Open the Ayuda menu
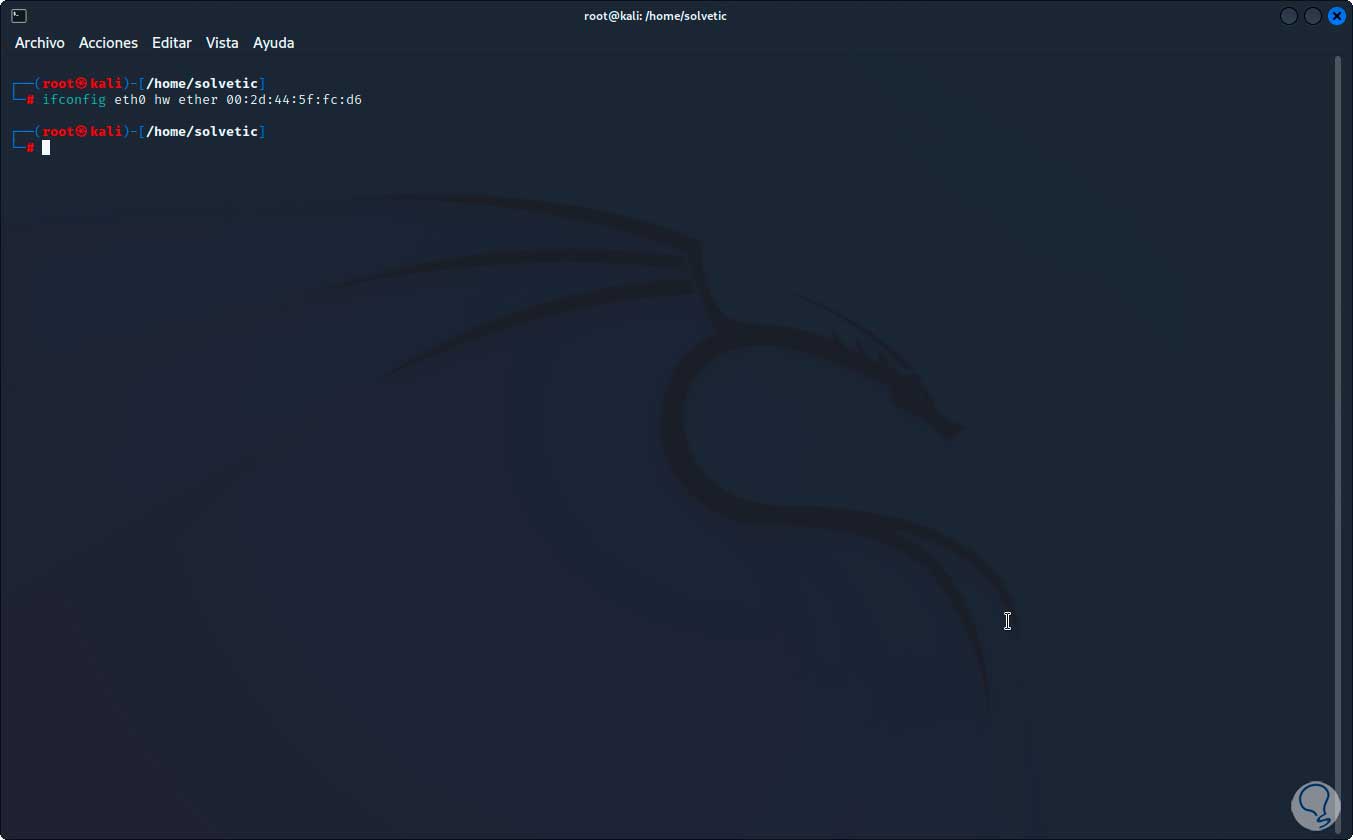Image resolution: width=1353 pixels, height=840 pixels. pos(273,43)
